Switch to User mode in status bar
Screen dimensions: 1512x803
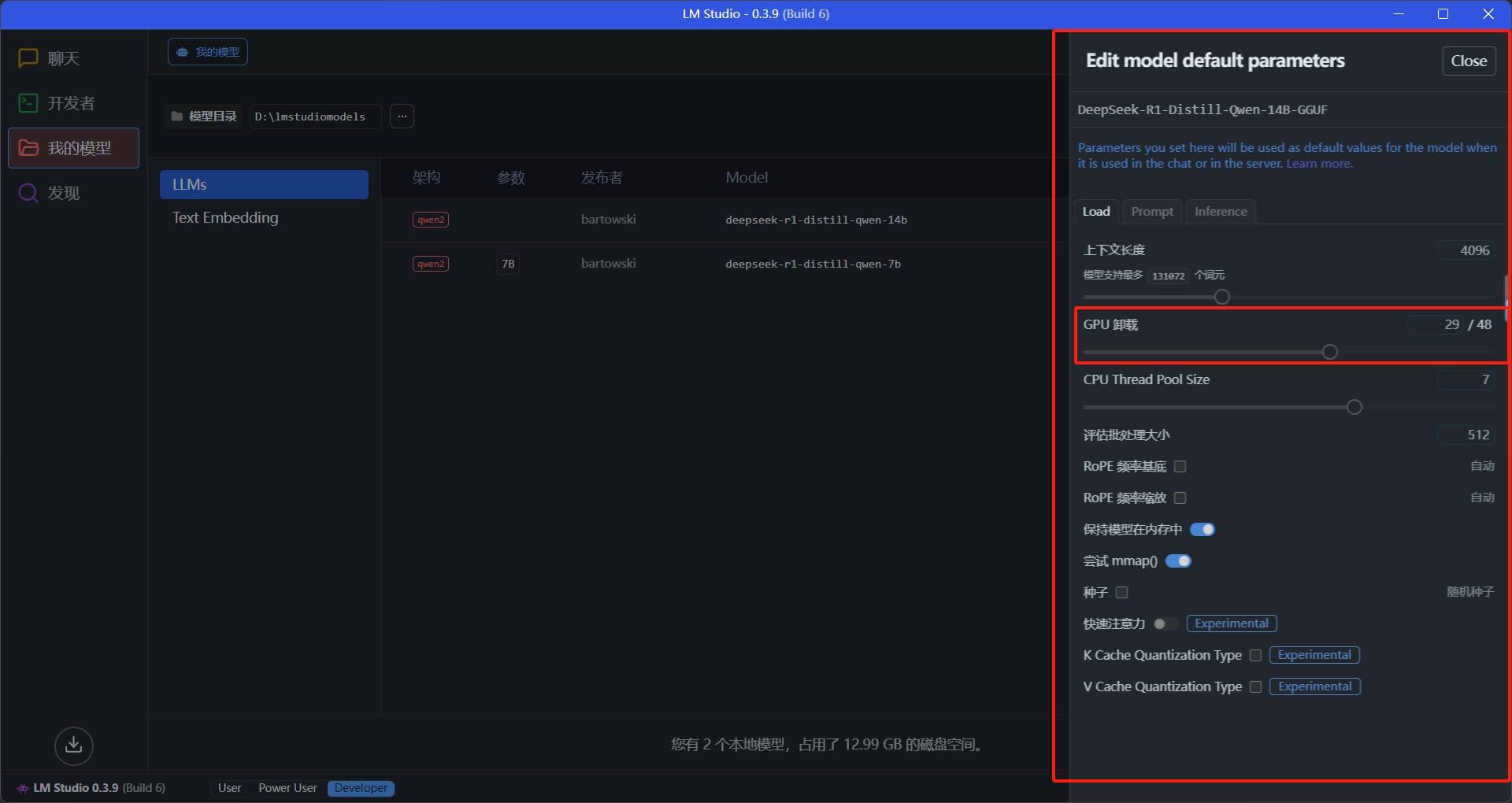point(230,788)
